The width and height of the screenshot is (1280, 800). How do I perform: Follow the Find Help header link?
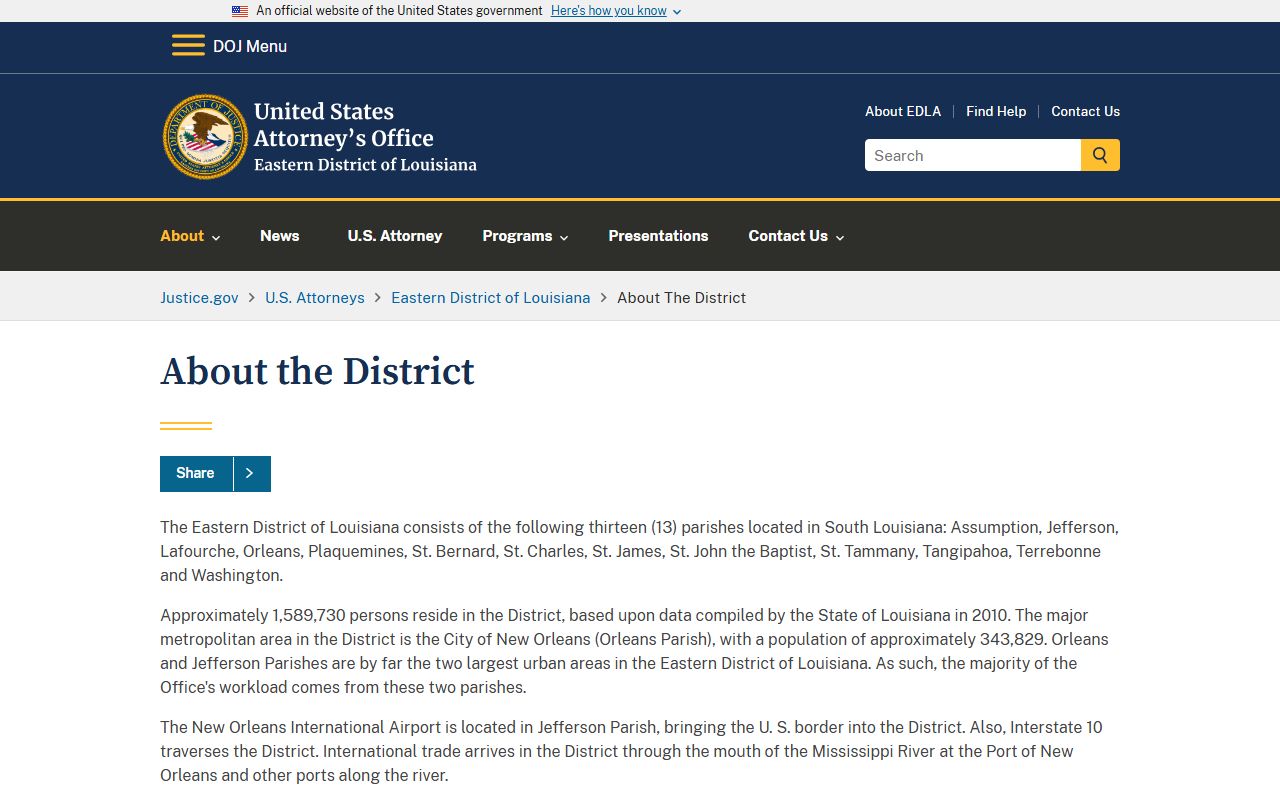coord(996,111)
